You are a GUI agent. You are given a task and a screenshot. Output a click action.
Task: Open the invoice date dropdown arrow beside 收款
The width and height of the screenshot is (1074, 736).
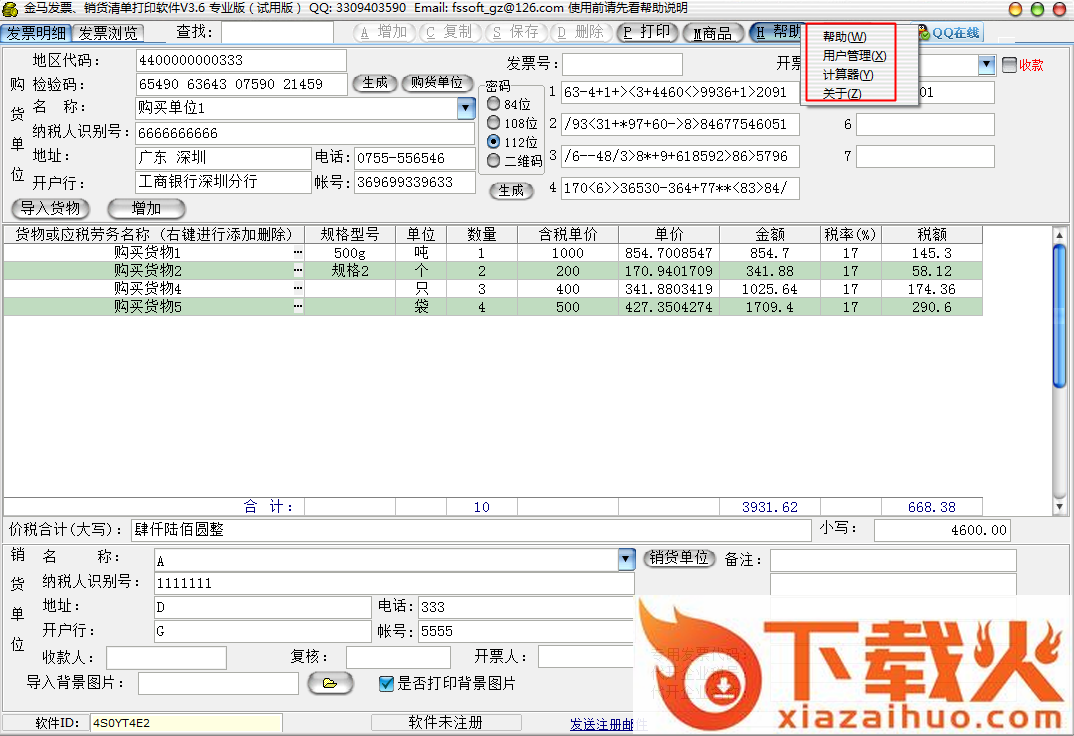(x=987, y=65)
